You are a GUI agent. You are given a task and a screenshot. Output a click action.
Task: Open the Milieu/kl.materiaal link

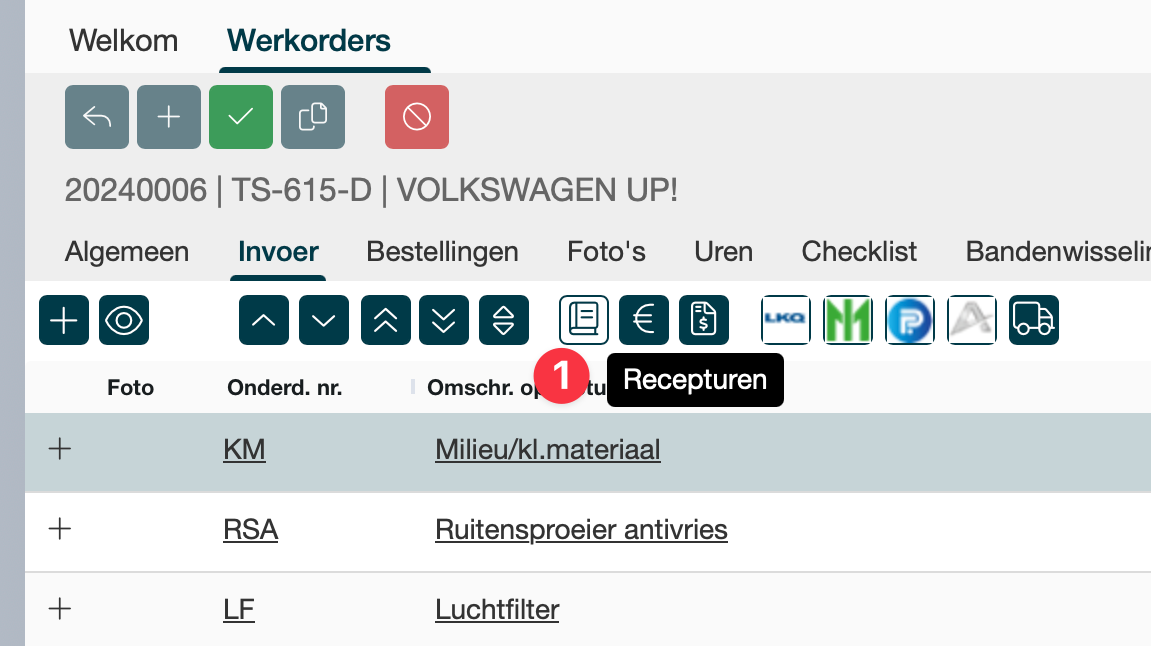[x=548, y=450]
